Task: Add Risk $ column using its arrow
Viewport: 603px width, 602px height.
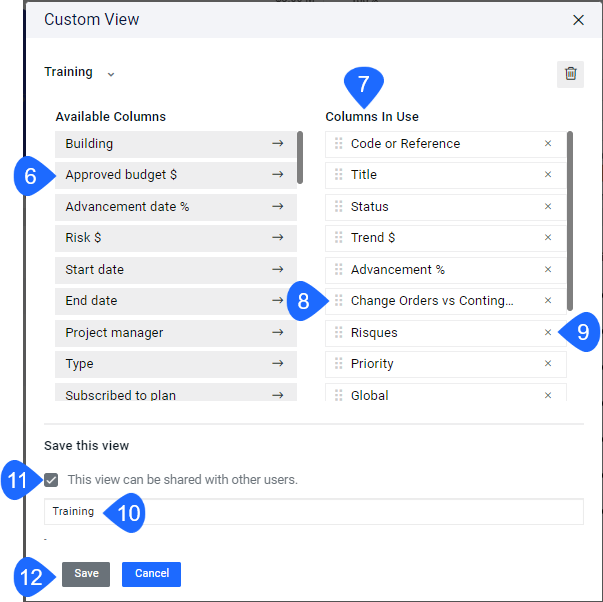Action: [x=278, y=238]
